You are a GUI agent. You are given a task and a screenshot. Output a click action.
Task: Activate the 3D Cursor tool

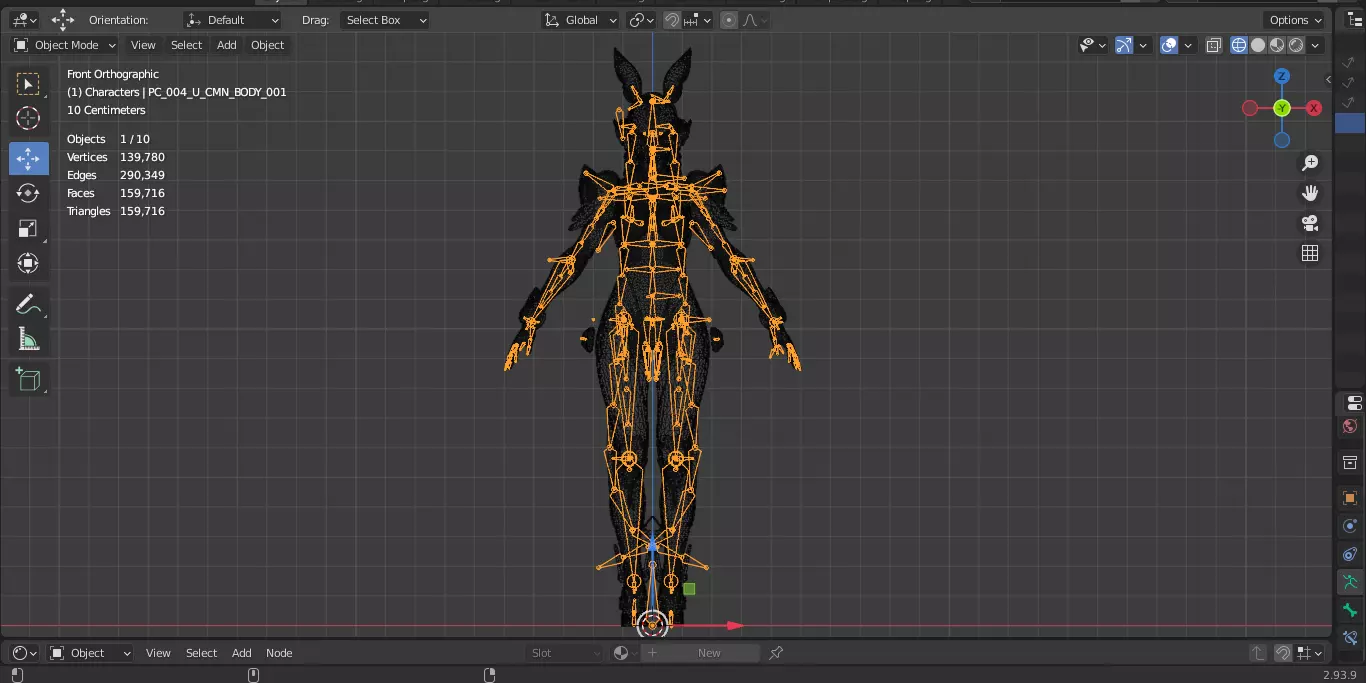[28, 118]
